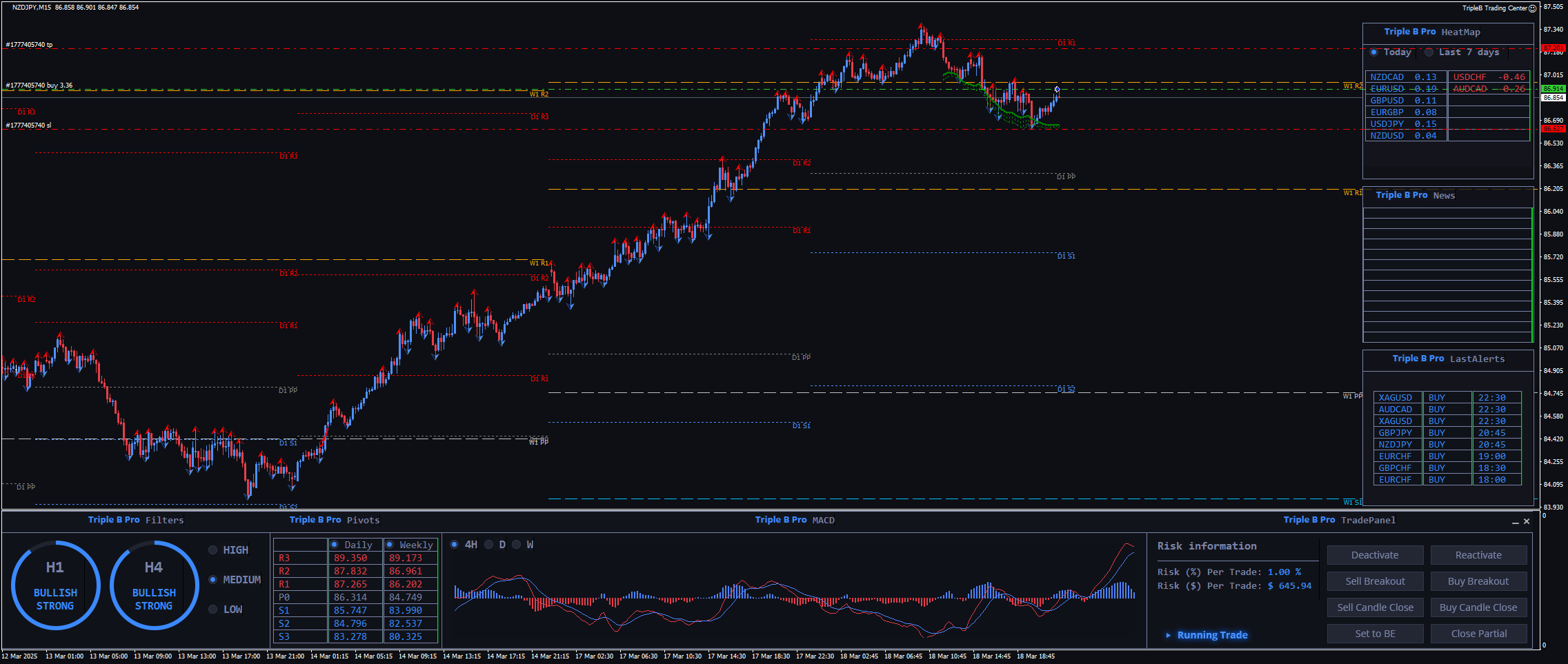
Task: Switch MACD timeframe to W
Action: 517,545
